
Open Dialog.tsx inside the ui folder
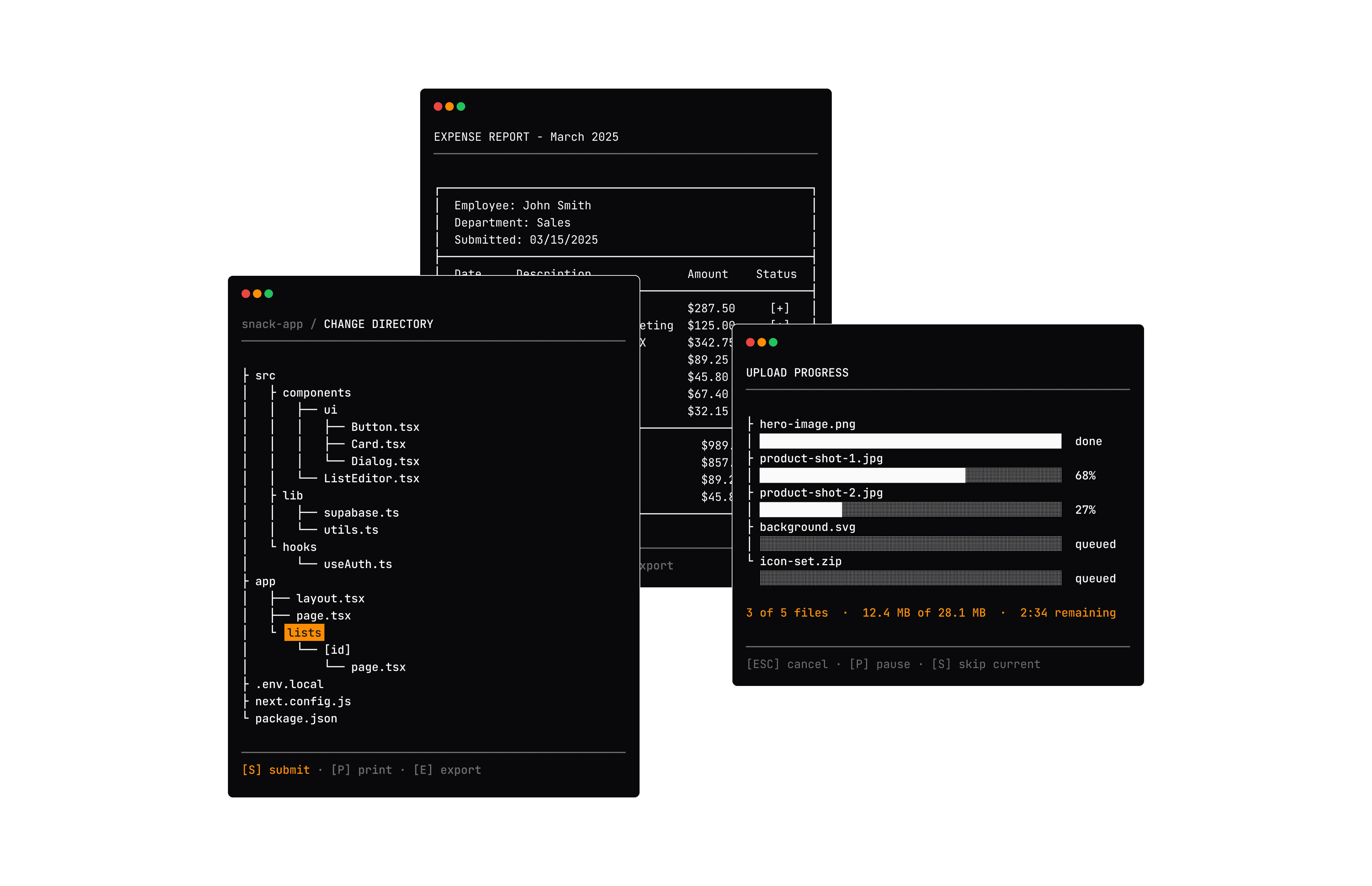coord(386,461)
